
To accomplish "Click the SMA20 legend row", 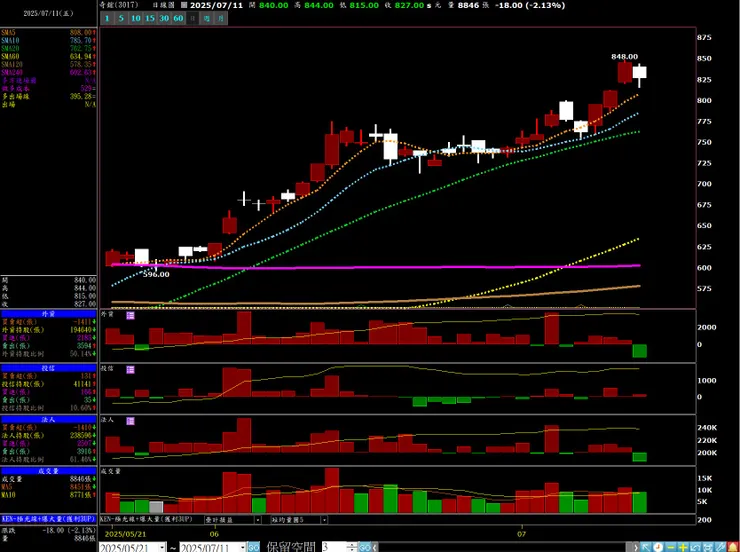I will click(x=49, y=49).
